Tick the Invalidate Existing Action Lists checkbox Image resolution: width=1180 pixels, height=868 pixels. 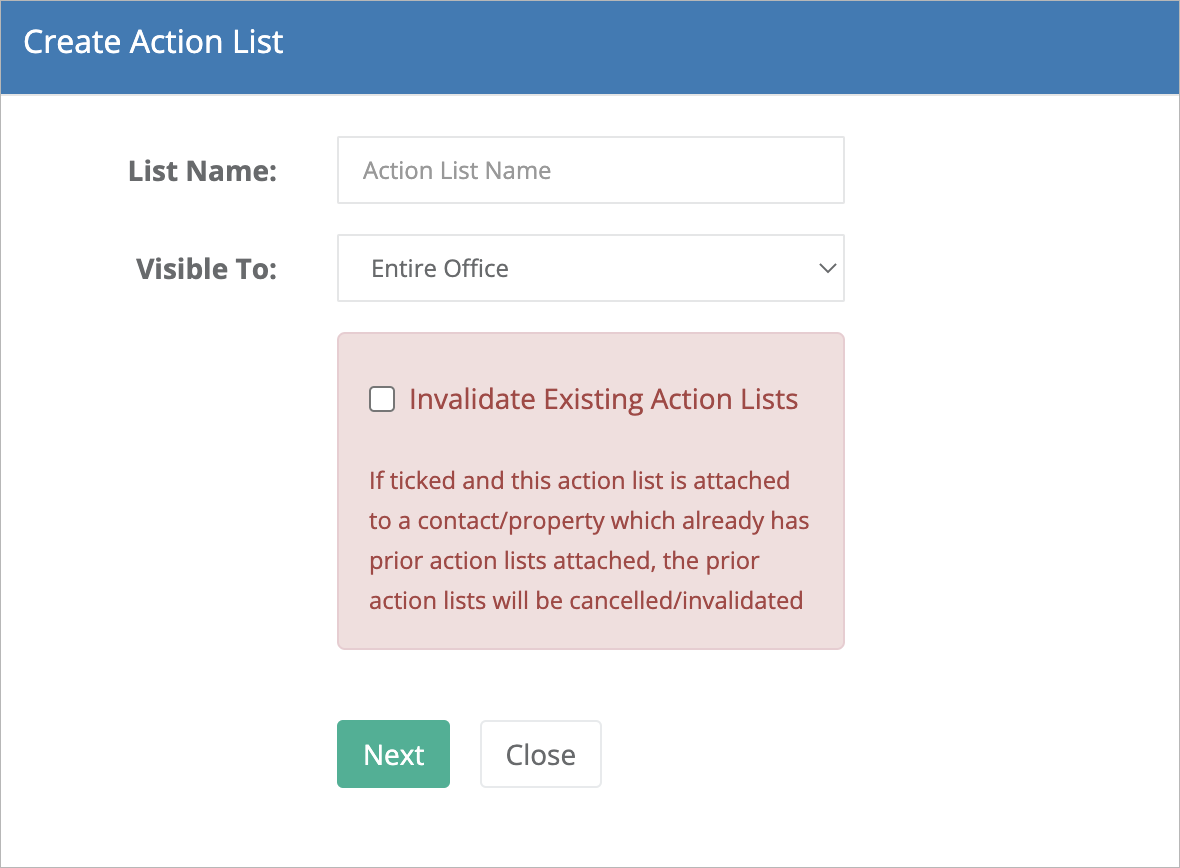(x=382, y=399)
